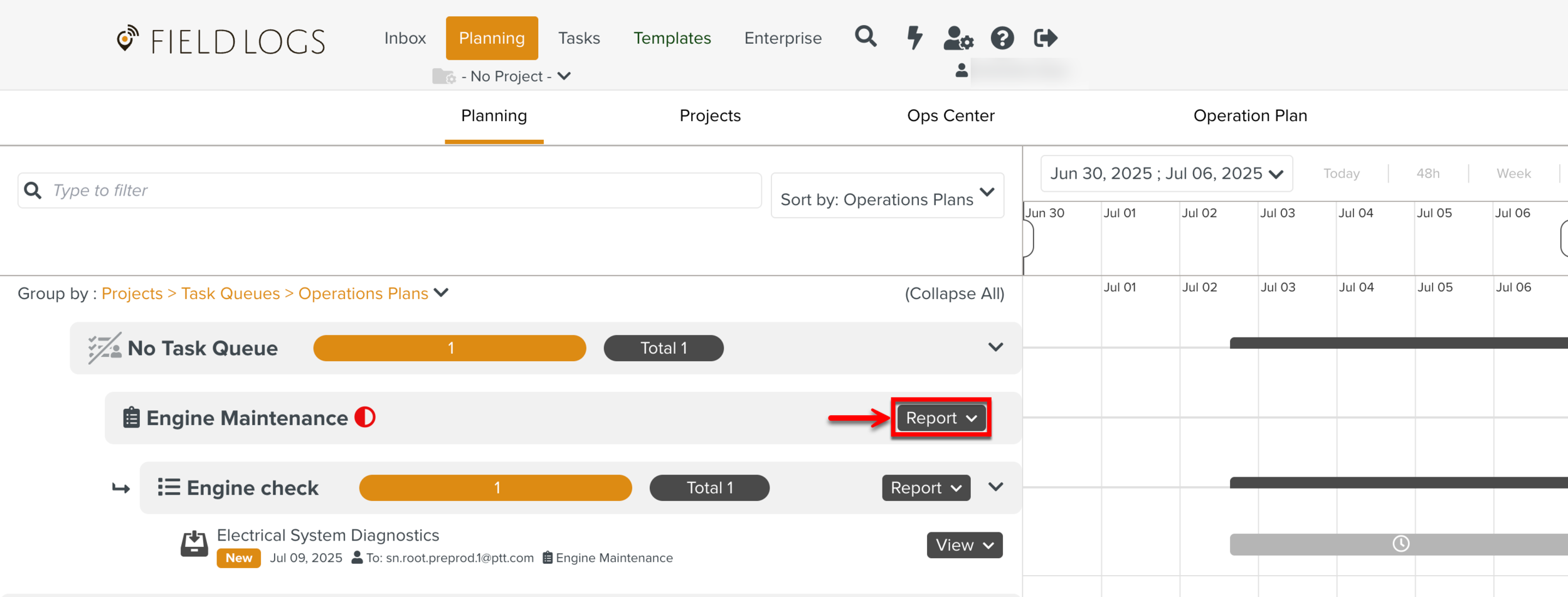The width and height of the screenshot is (1568, 597).
Task: Open the date range Jun 30 dropdown
Action: pyautogui.click(x=1166, y=174)
